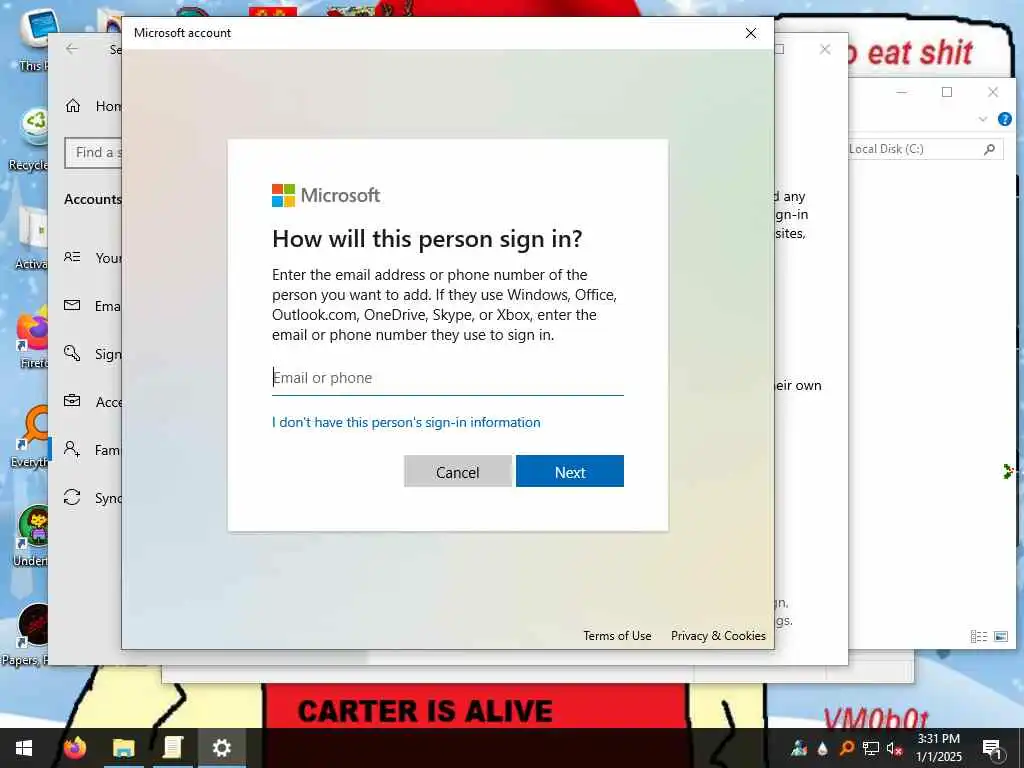Minimize the File Explorer window
The image size is (1024, 768).
[x=902, y=92]
